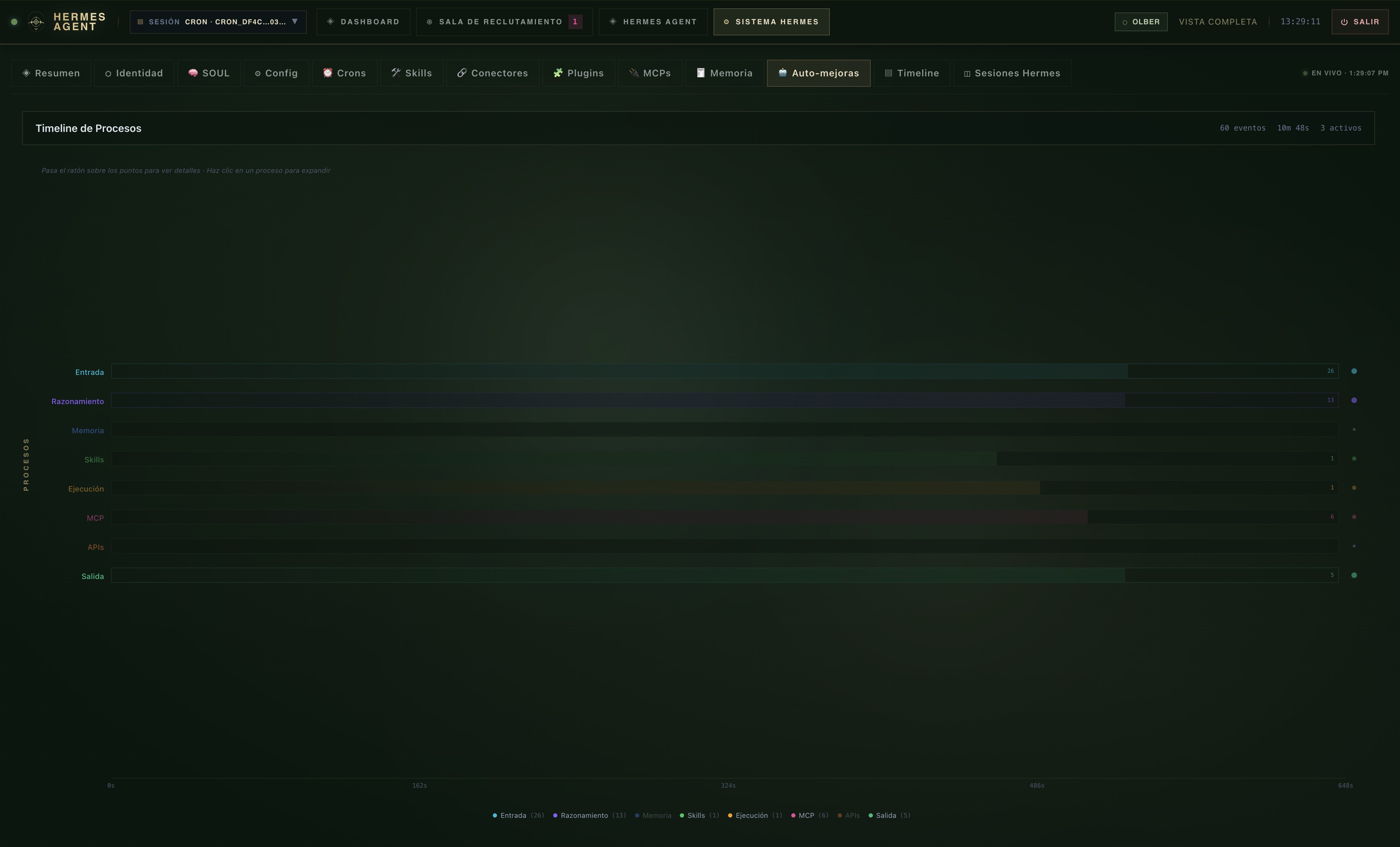Toggle MCP (6) in legend
Screen dimensions: 1400x847
tap(810, 816)
